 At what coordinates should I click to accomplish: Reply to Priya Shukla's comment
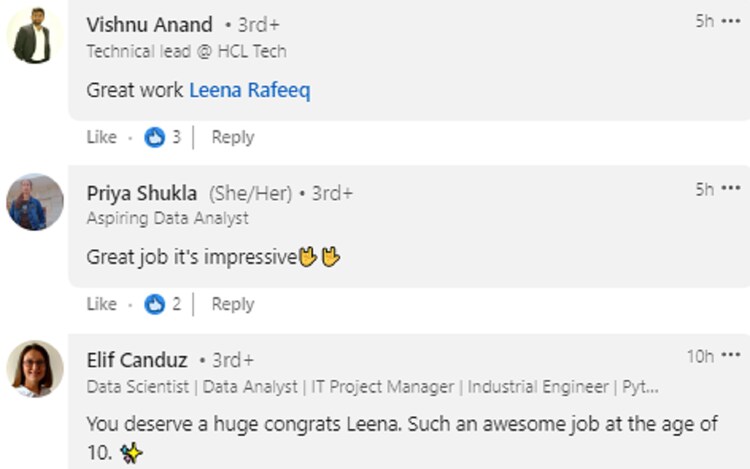pos(232,304)
